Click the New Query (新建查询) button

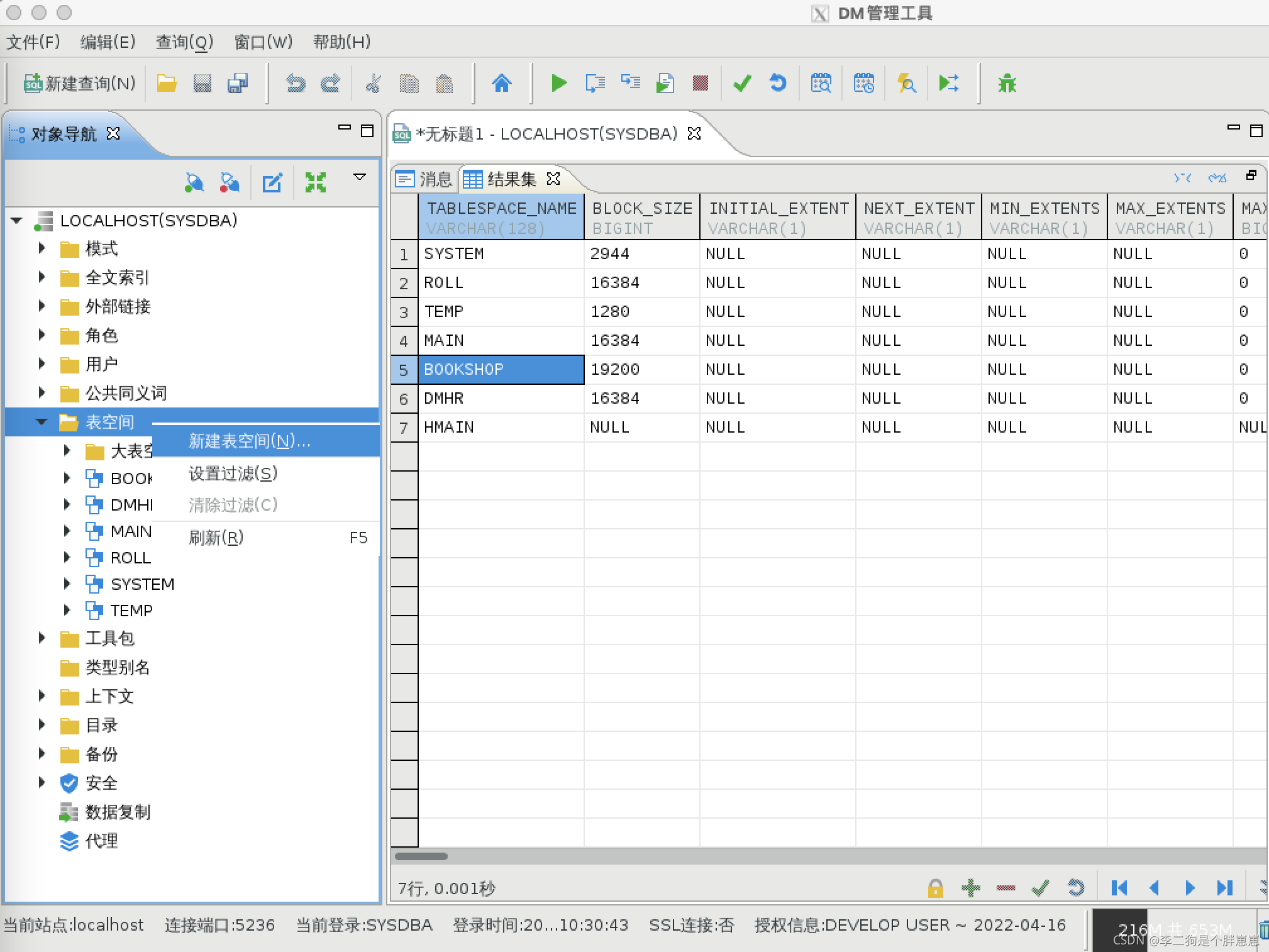coord(80,83)
